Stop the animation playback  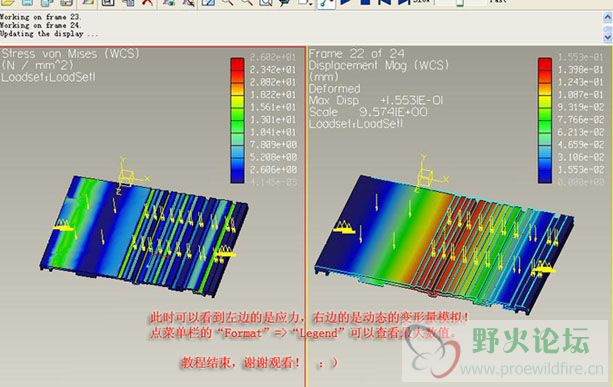[x=365, y=2]
